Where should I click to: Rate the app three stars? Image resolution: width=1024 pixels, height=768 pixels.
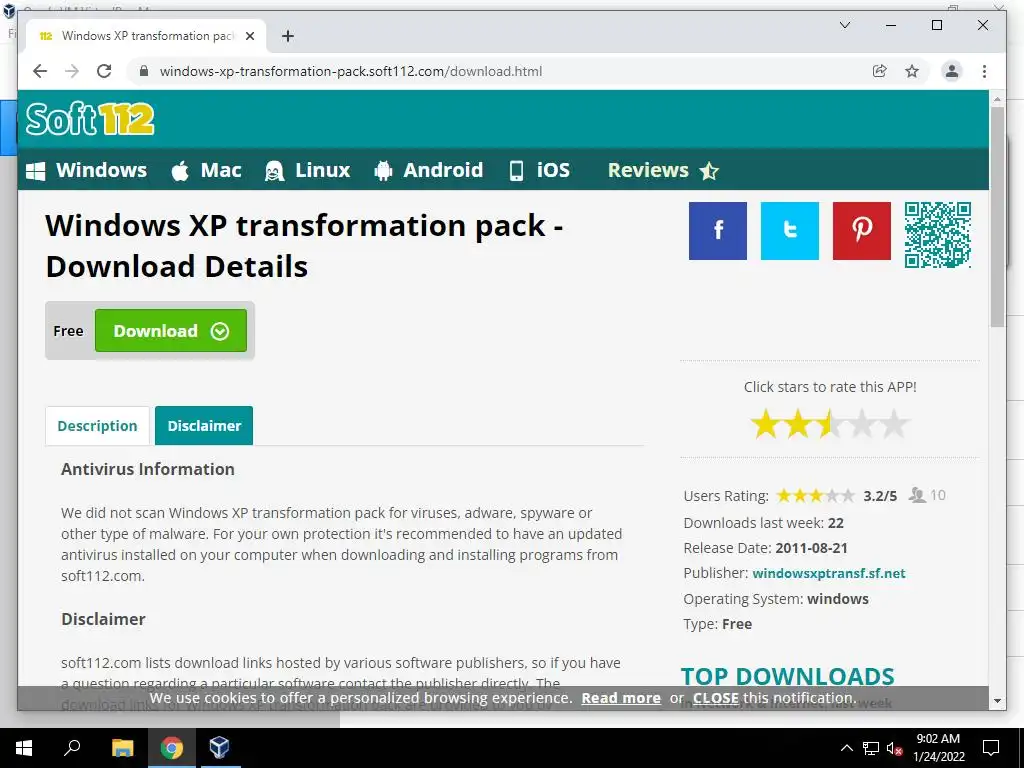(x=829, y=424)
